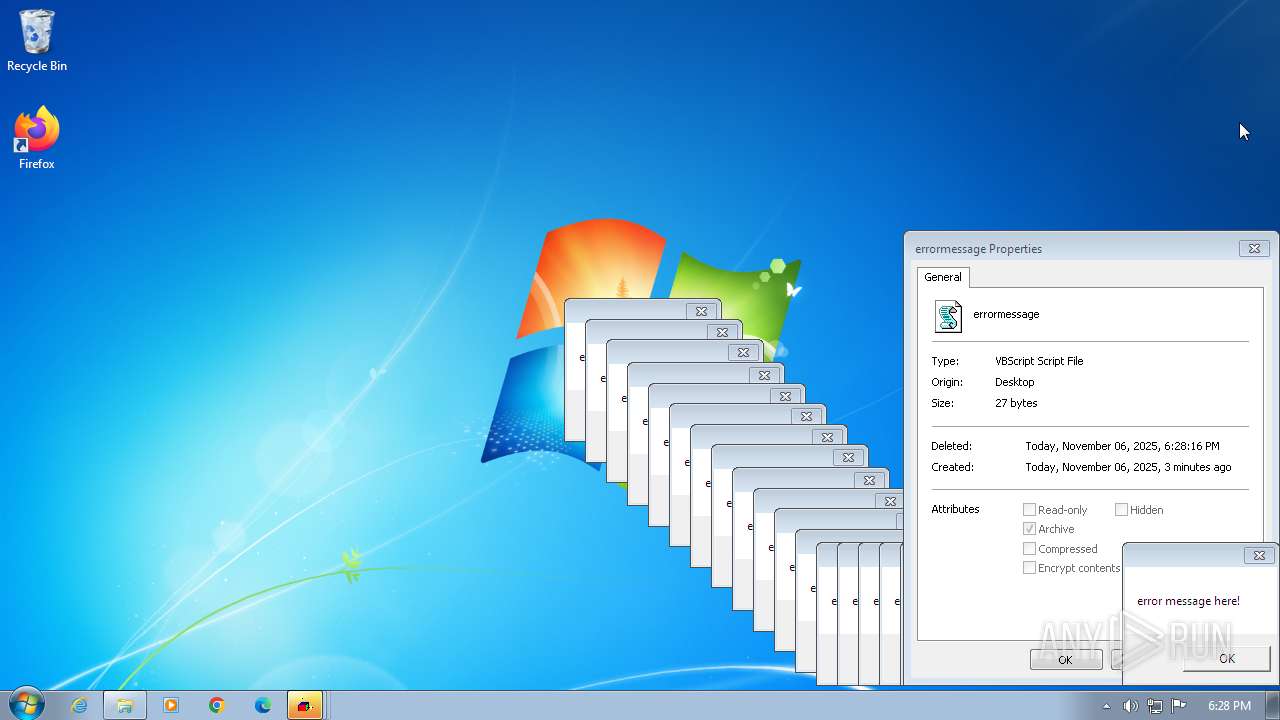The width and height of the screenshot is (1280, 720).
Task: Open the Windows Start menu
Action: point(25,705)
